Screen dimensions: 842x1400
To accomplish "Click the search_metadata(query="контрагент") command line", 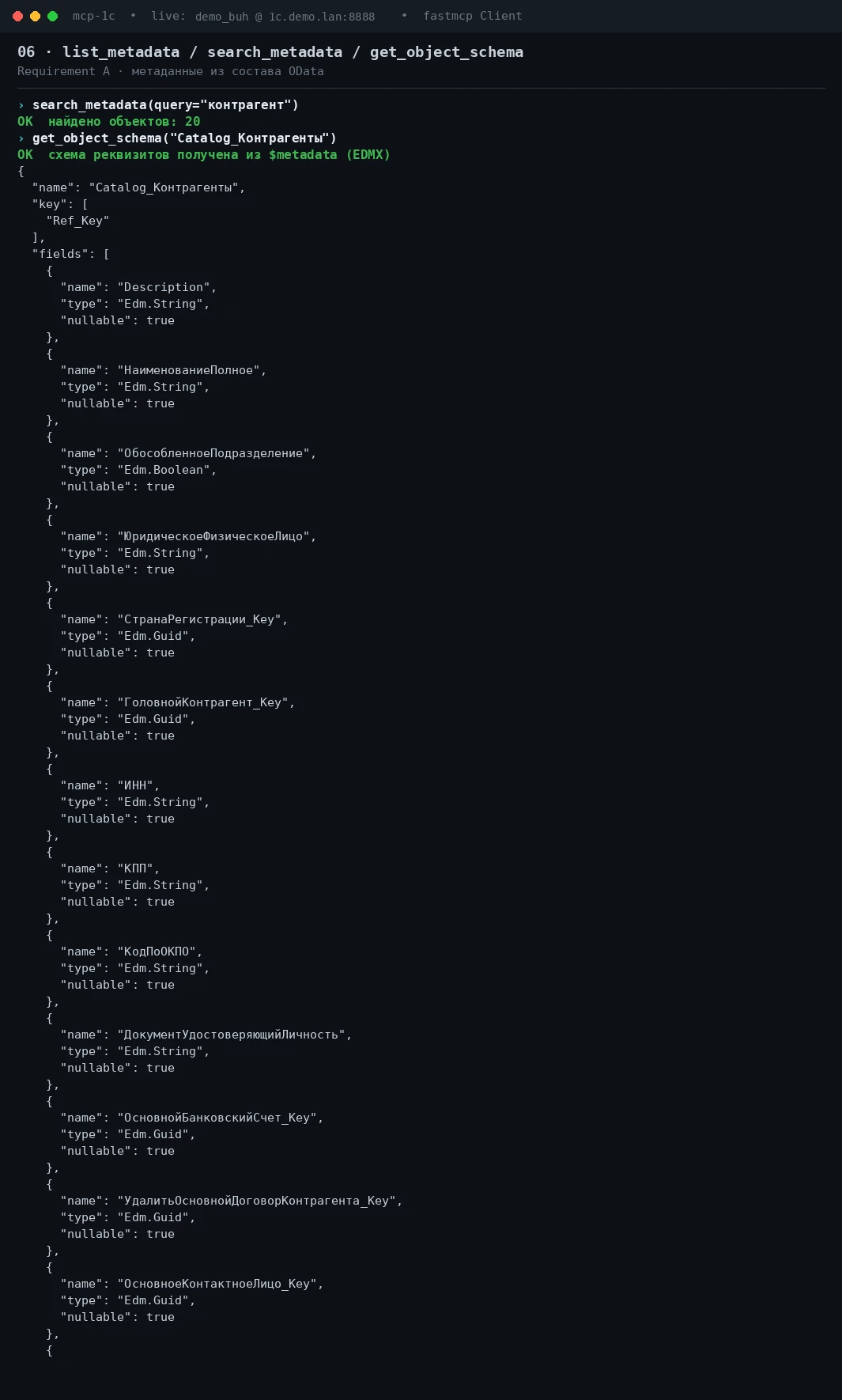I will pyautogui.click(x=165, y=105).
